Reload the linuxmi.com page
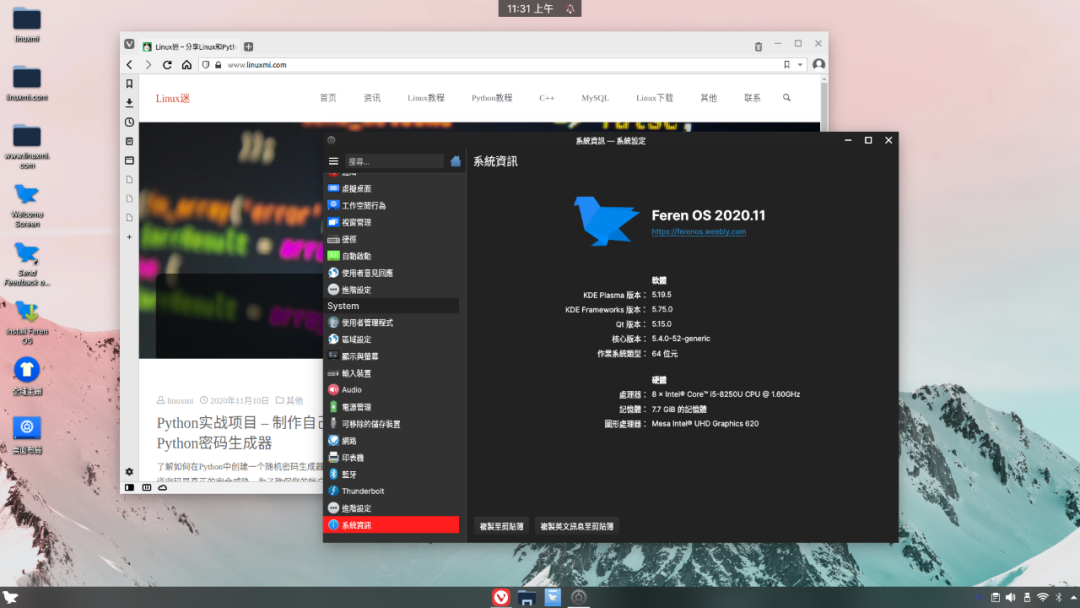Screen dimensions: 1080x608 coord(167,65)
